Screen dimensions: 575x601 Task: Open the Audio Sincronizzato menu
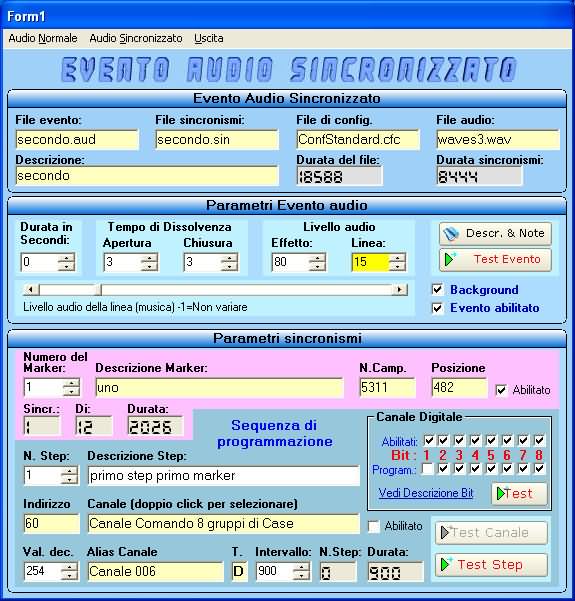coord(136,38)
